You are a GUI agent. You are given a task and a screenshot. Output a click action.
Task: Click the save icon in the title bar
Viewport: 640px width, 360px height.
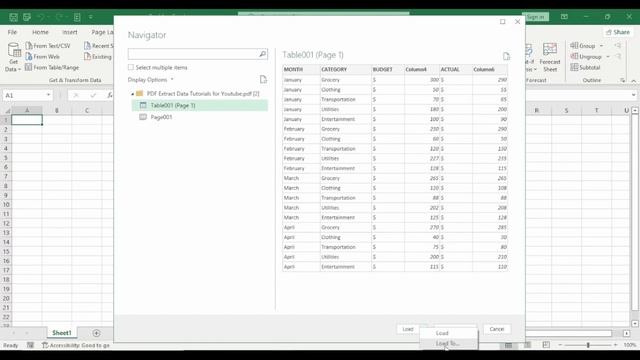coord(13,17)
